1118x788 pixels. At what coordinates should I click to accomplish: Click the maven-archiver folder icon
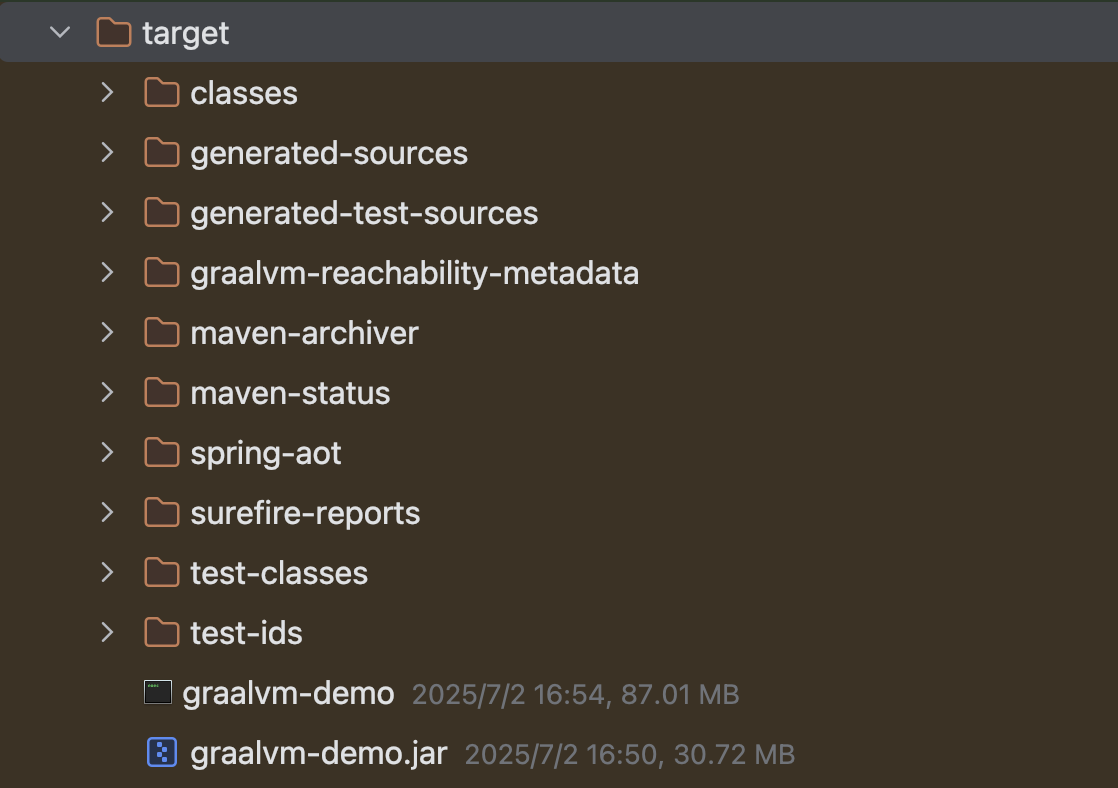click(162, 332)
